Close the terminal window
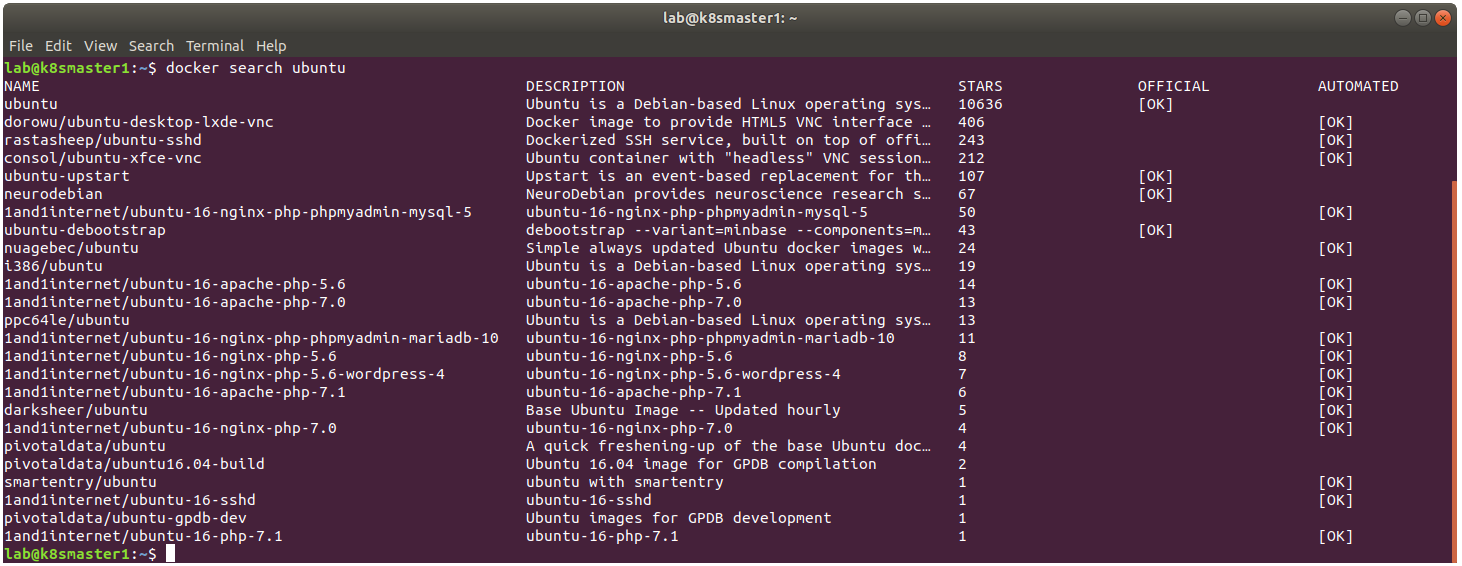Viewport: 1462px width, 566px height. [x=1443, y=18]
